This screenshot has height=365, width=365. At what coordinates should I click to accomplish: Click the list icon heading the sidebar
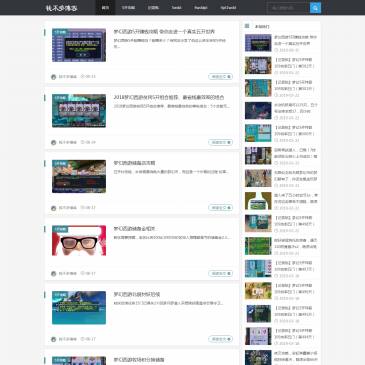point(247,26)
